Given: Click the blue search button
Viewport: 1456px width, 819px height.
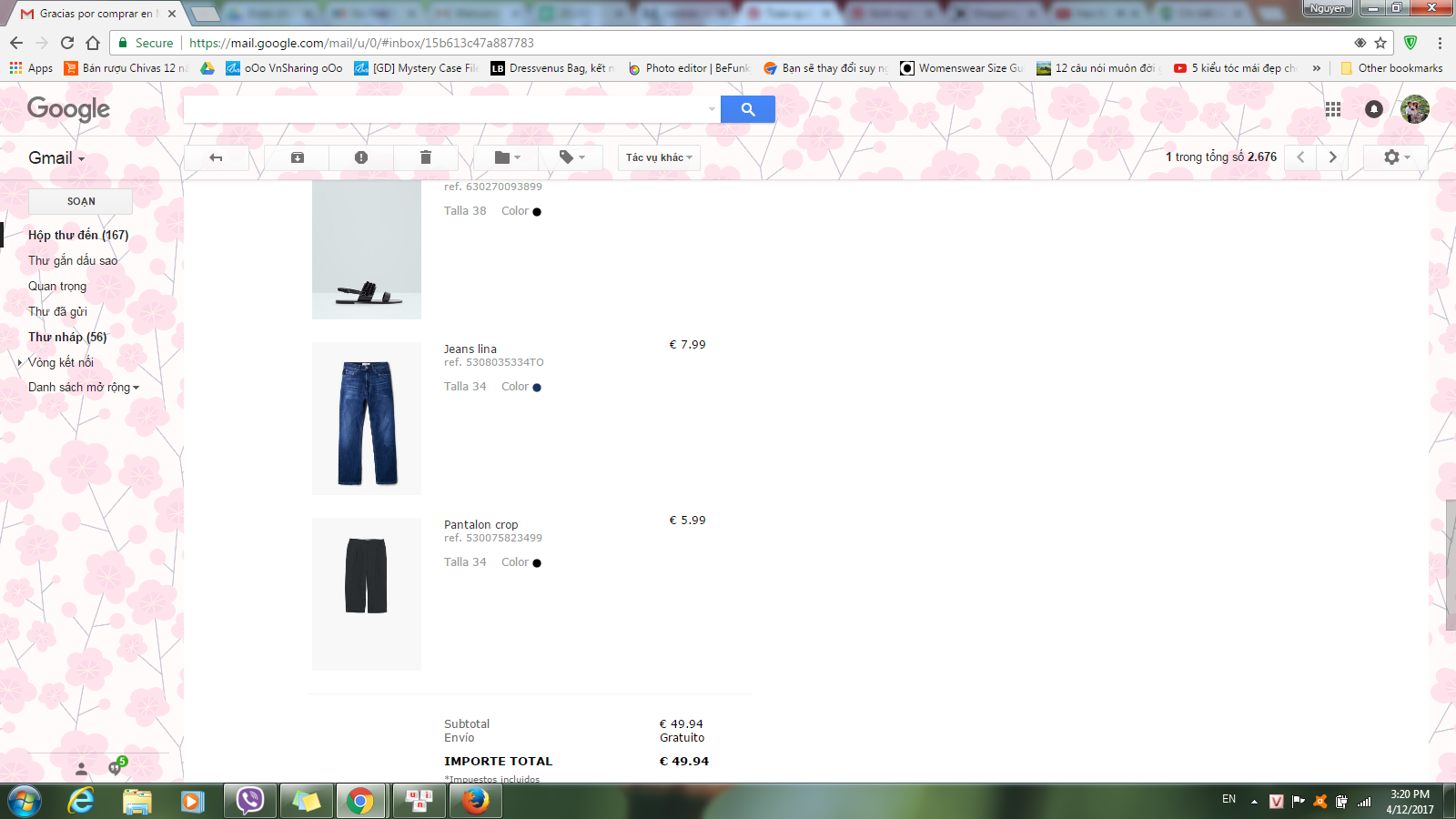Looking at the screenshot, I should 747,109.
